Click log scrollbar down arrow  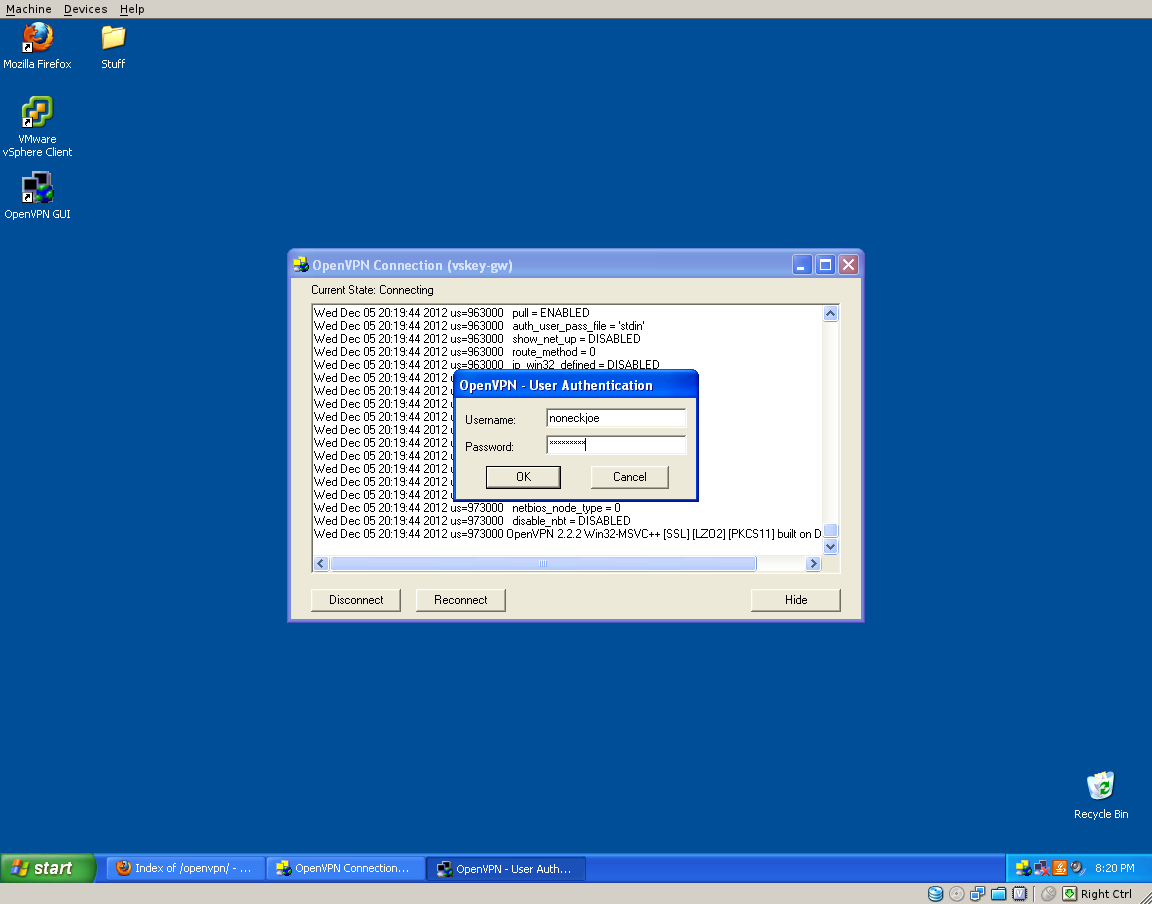tap(830, 546)
